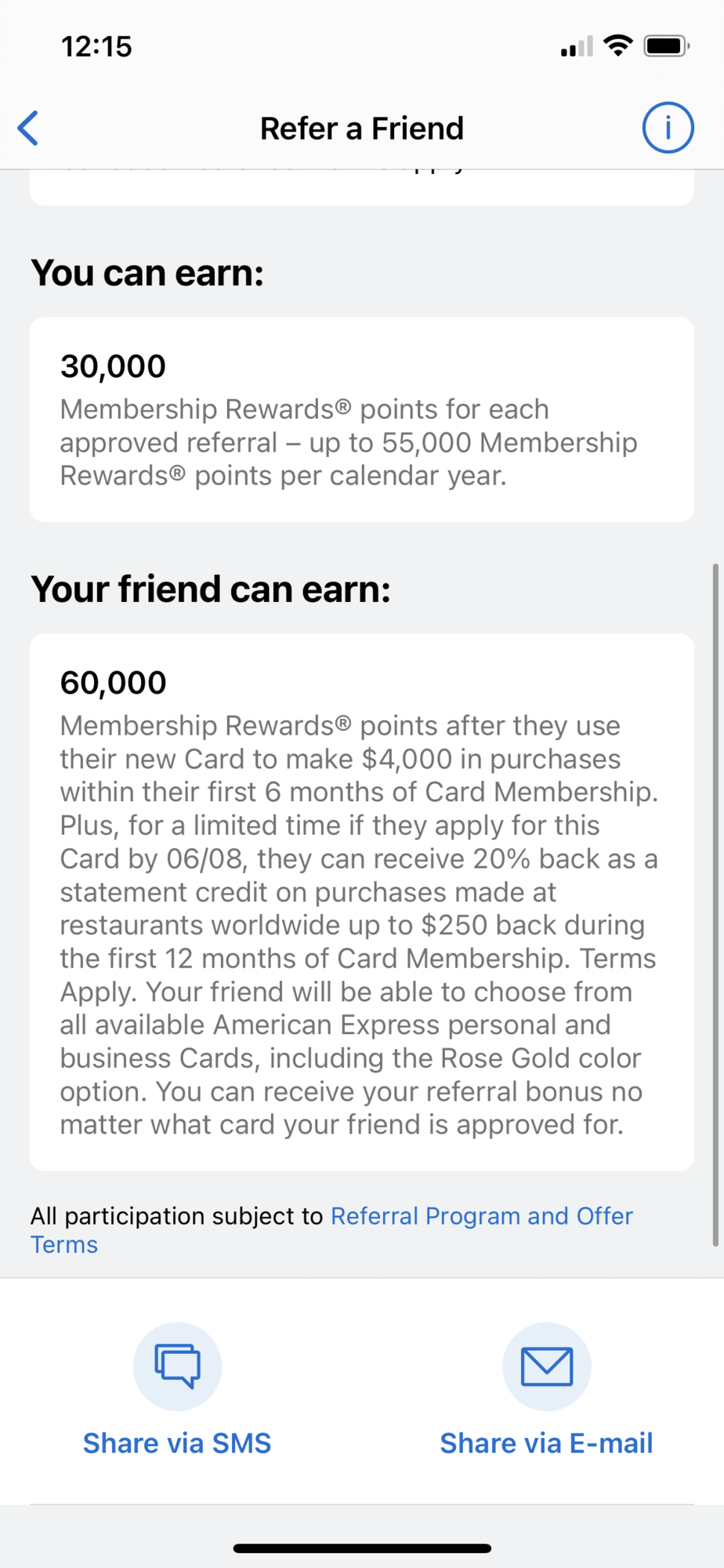Viewport: 724px width, 1568px height.
Task: Tap the Wi-Fi status icon
Action: coord(619,45)
